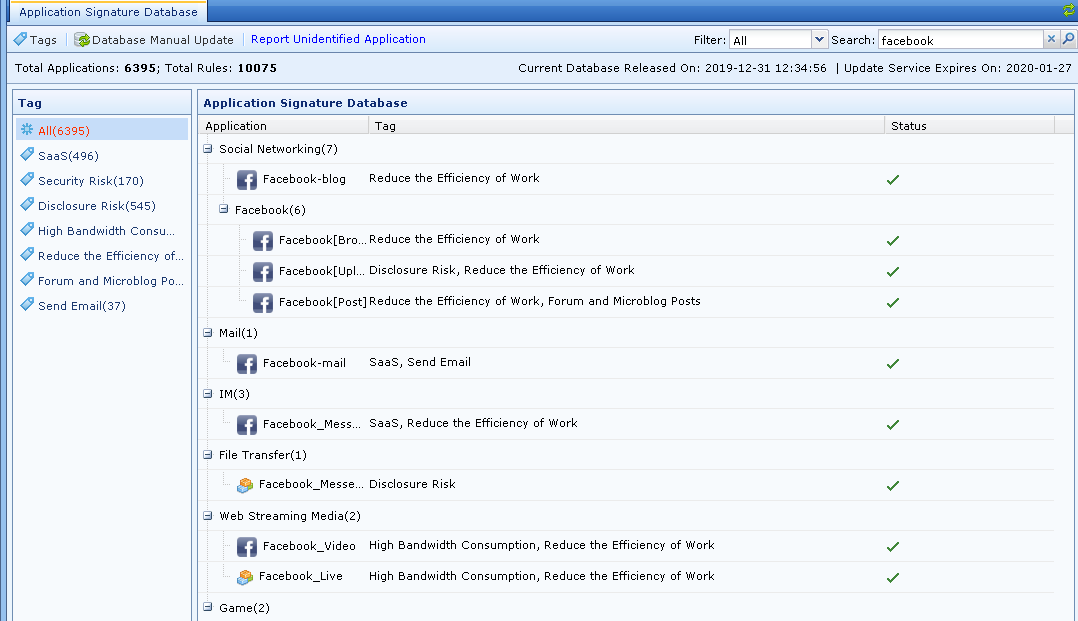Collapse the Social Networking(7) group
Viewport: 1078px width, 621px height.
(208, 149)
